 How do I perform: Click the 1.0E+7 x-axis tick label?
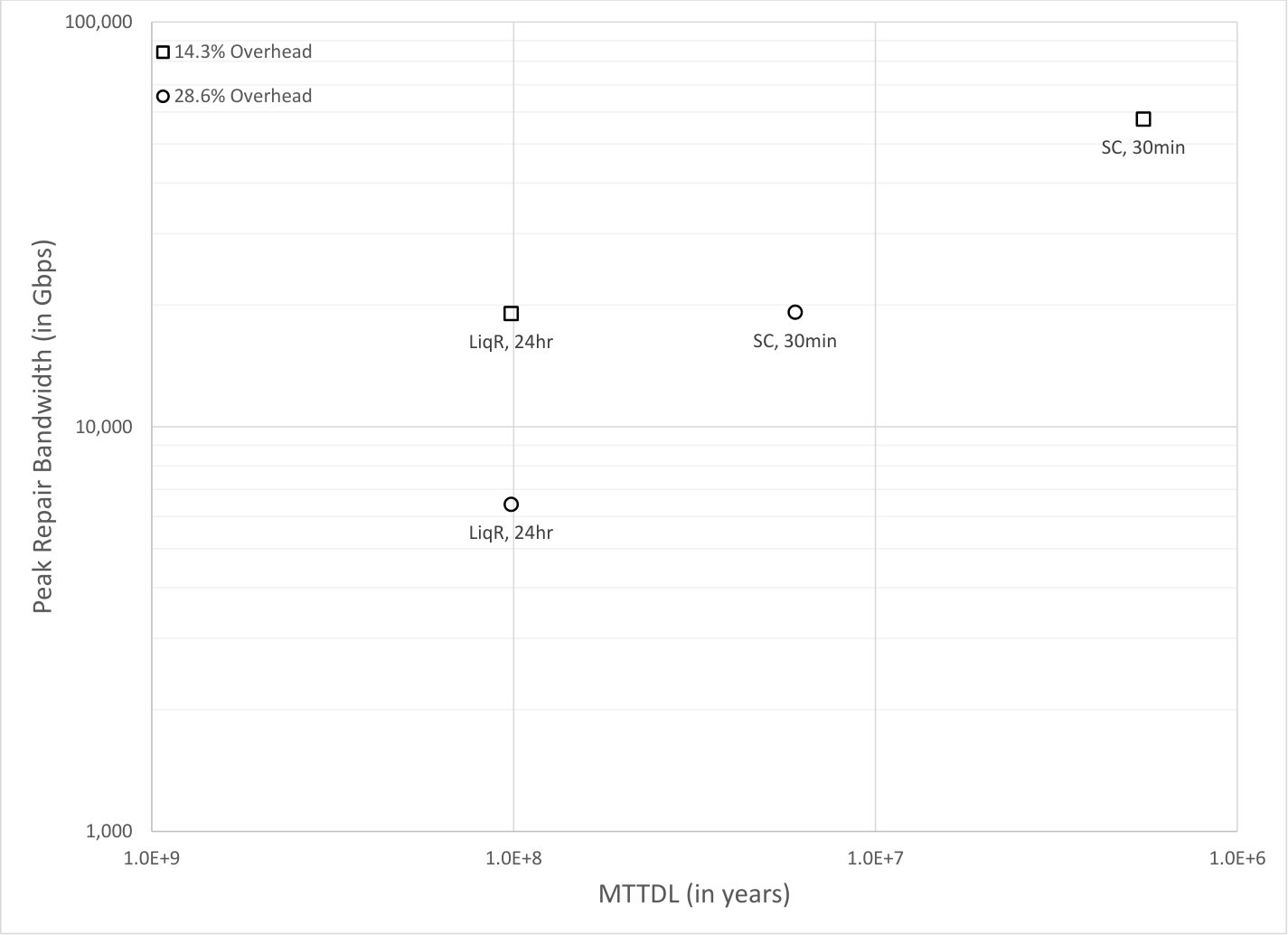[875, 856]
